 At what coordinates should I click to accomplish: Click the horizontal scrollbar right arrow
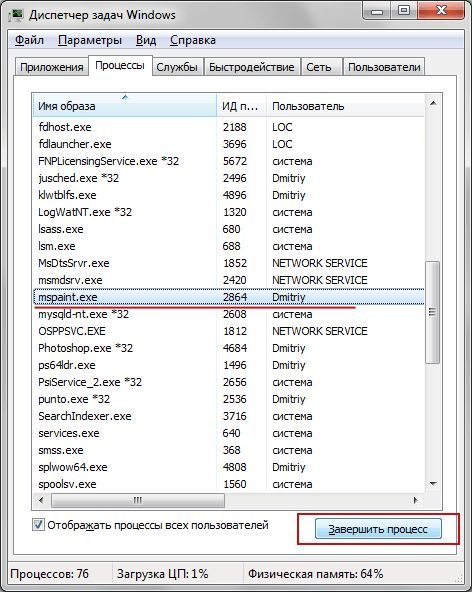coord(415,500)
